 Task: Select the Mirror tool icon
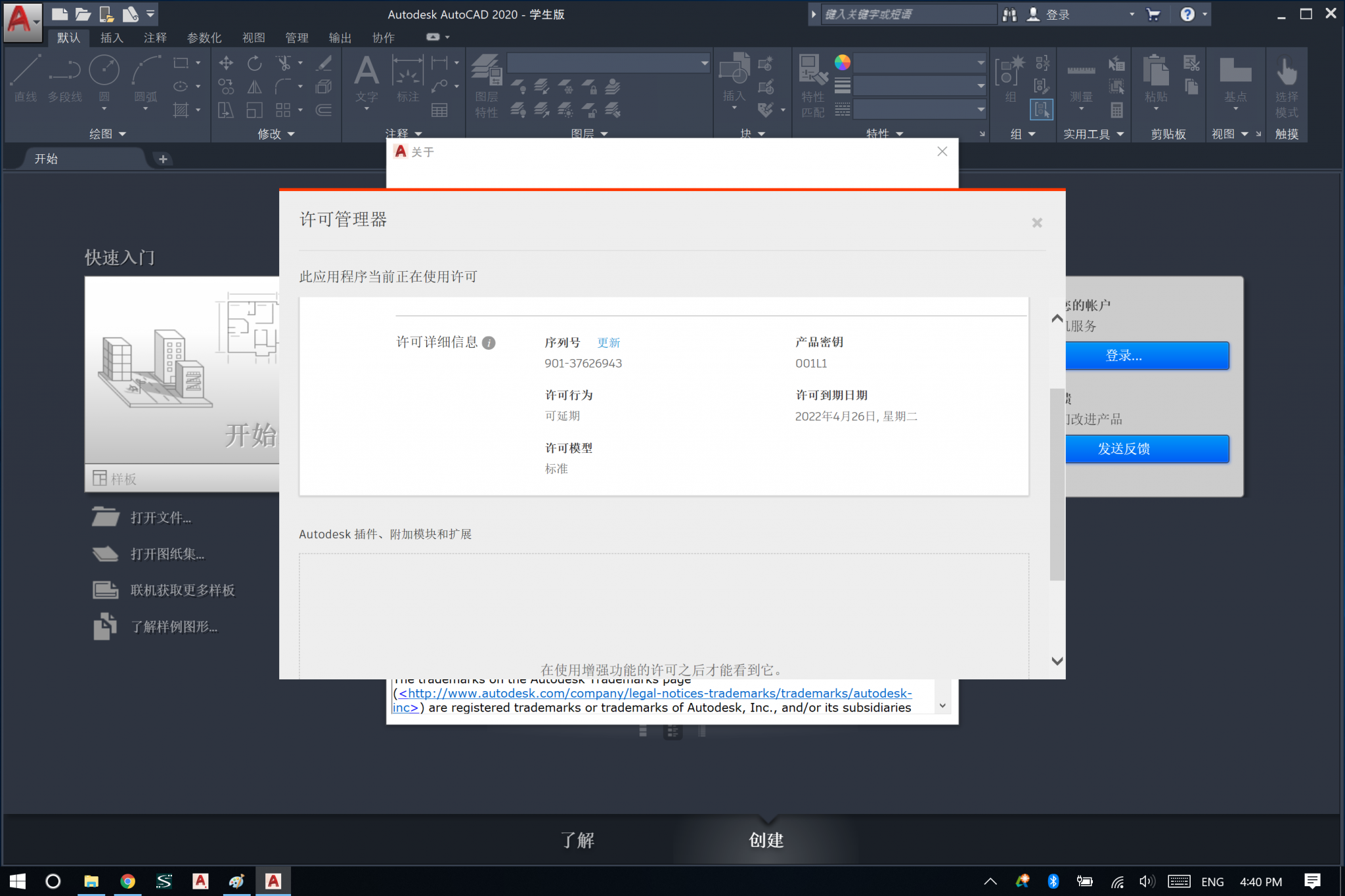pyautogui.click(x=254, y=87)
